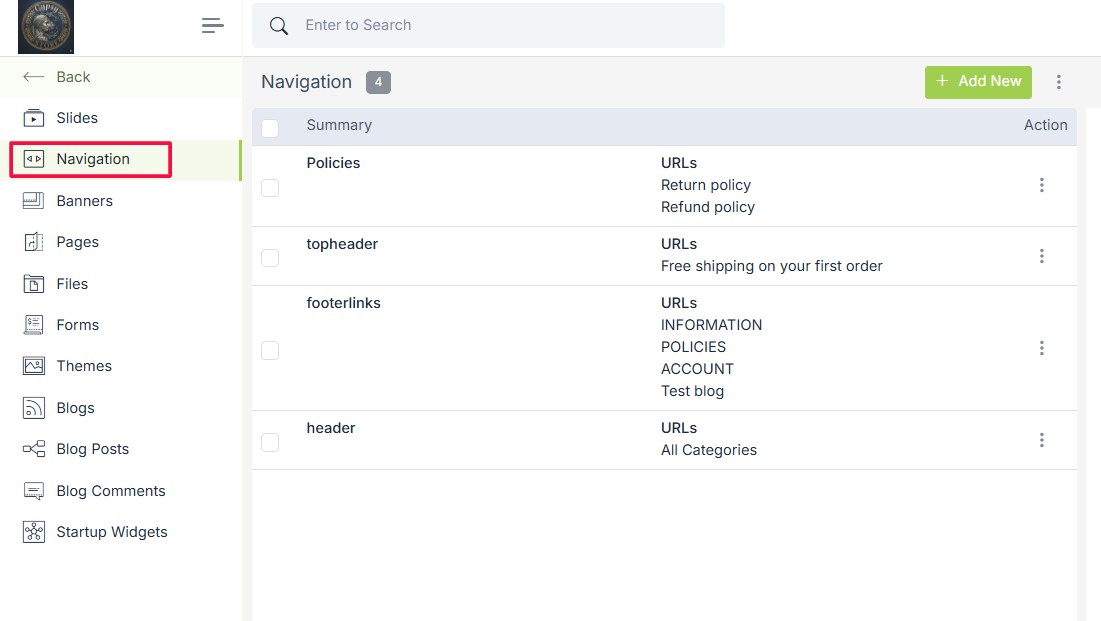Click the Slides icon in sidebar
The image size is (1101, 621).
tap(34, 118)
